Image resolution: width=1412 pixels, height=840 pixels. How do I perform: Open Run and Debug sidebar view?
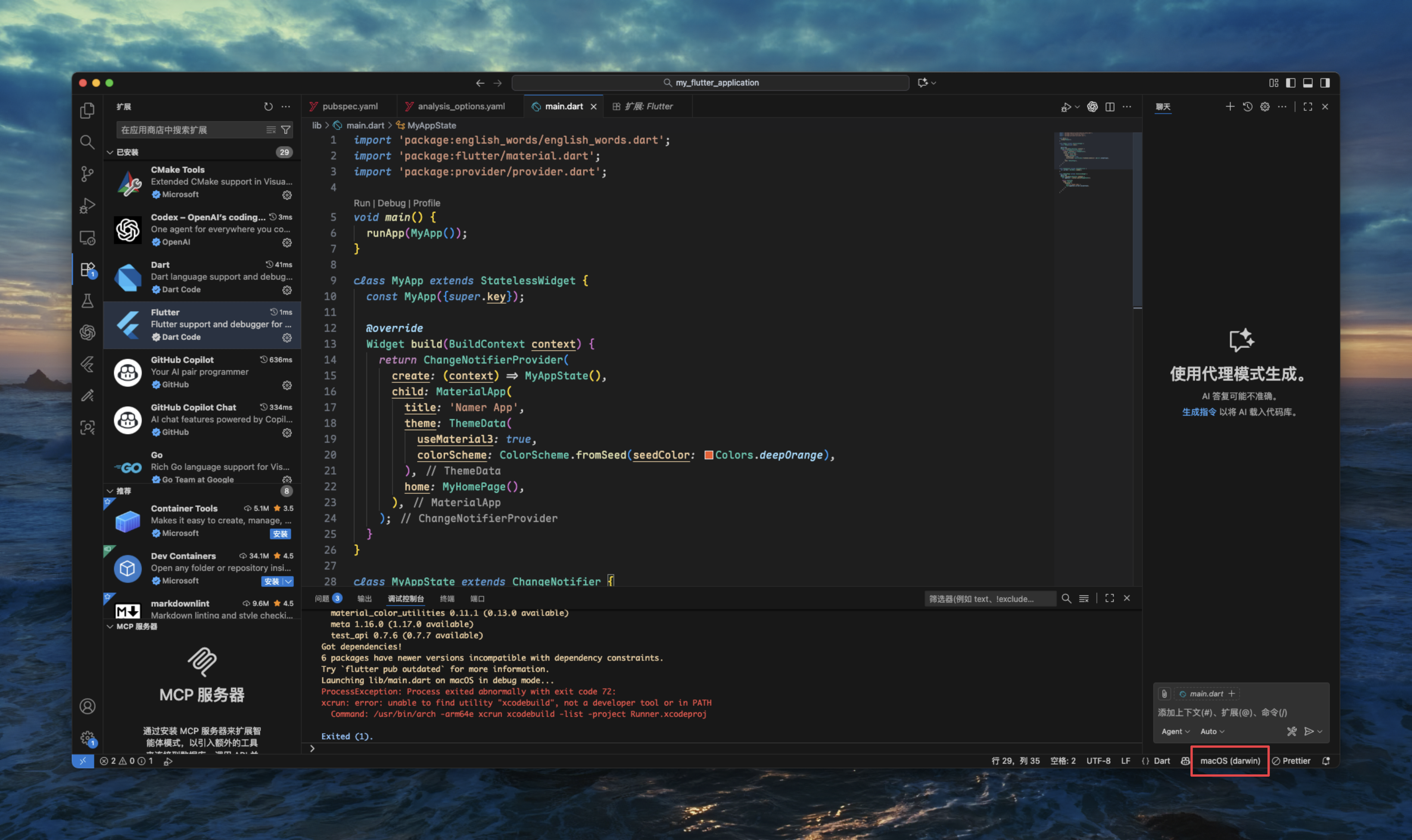tap(87, 205)
